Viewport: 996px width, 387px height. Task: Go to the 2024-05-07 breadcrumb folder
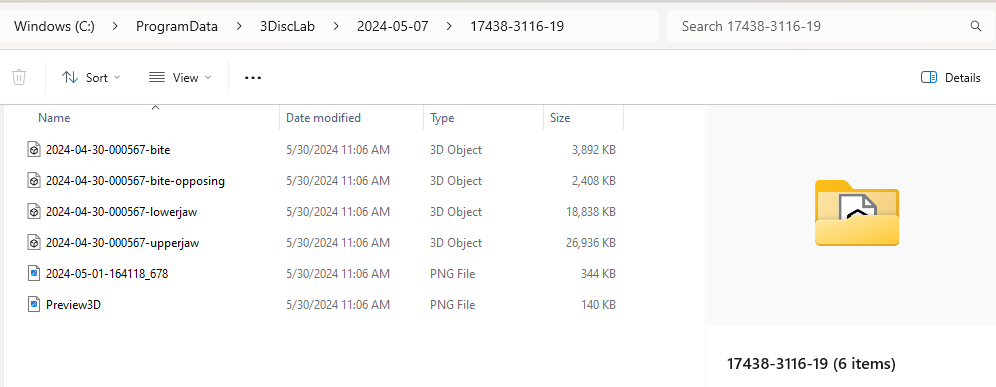coord(393,26)
